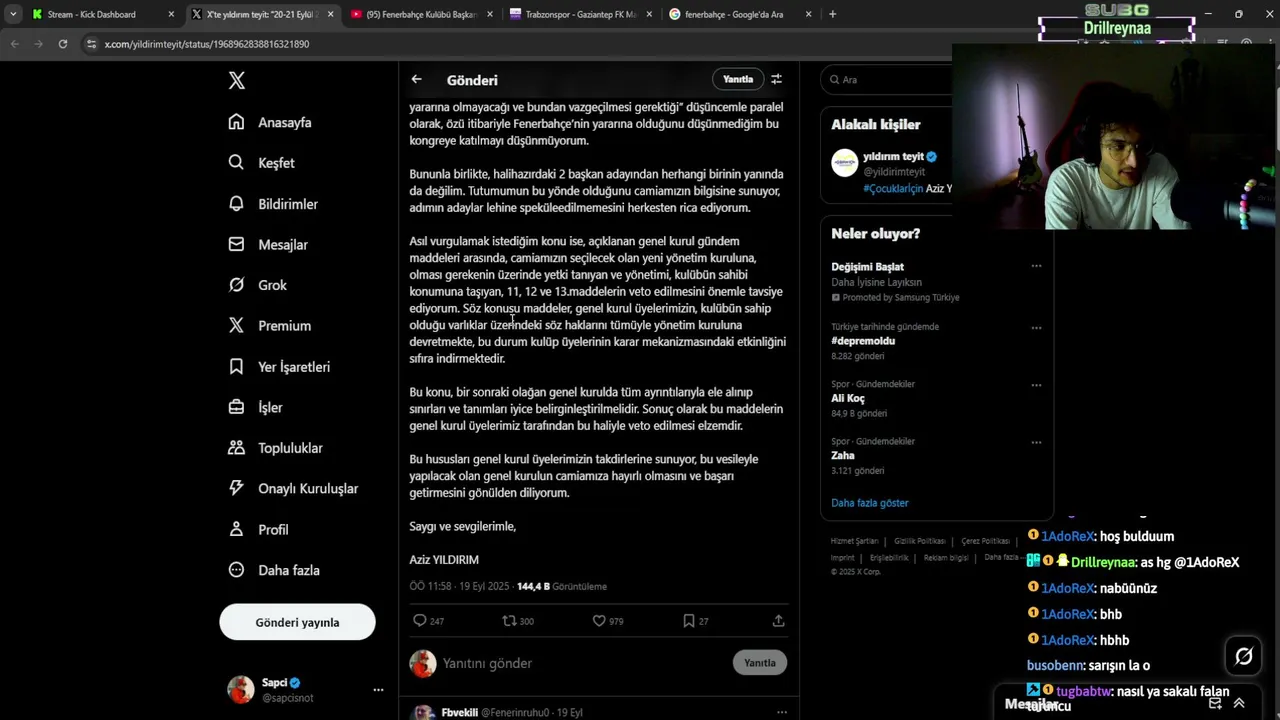Open Onaylı Kuruluşlar lightning icon

point(236,489)
